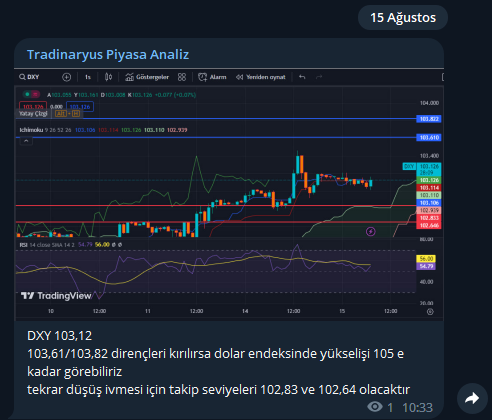This screenshot has width=492, height=420.
Task: Click the cyan 103.126 last price label
Action: 429,169
